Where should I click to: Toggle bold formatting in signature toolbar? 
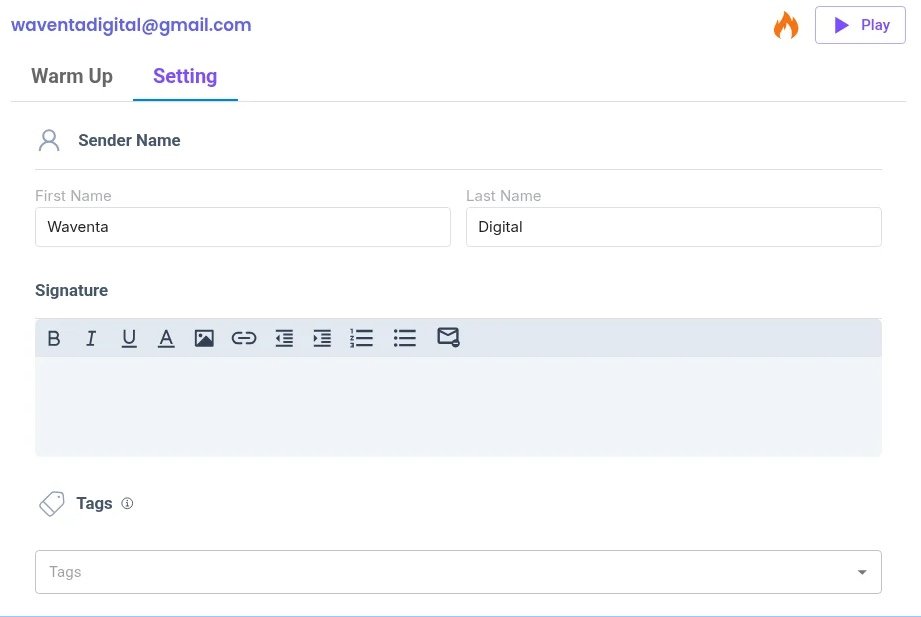tap(54, 339)
